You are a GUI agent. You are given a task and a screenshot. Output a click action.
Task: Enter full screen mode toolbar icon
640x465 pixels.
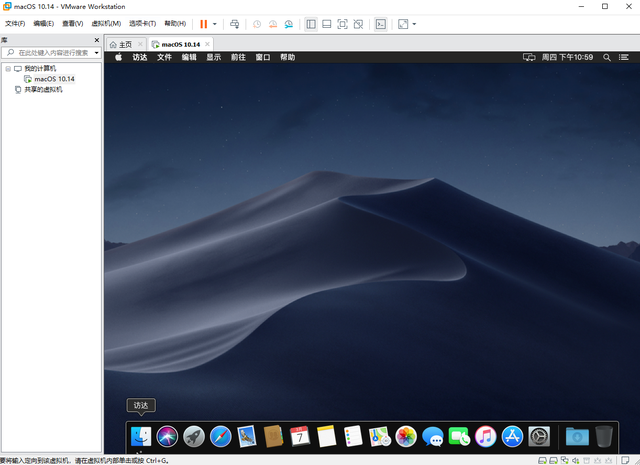[x=342, y=24]
